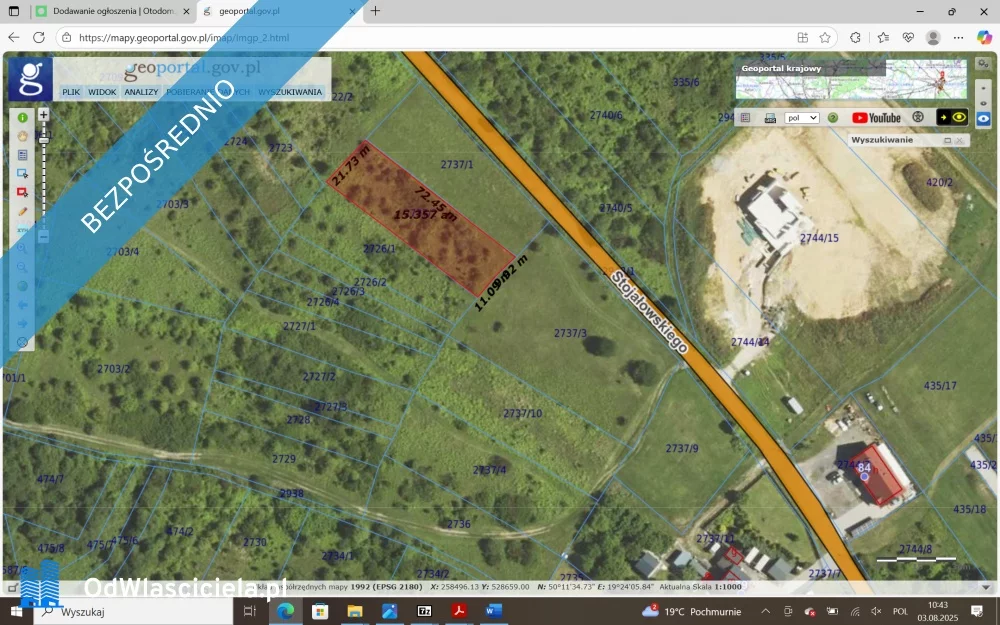The image size is (1000, 625).
Task: Select the pan hand tool
Action: (22, 136)
